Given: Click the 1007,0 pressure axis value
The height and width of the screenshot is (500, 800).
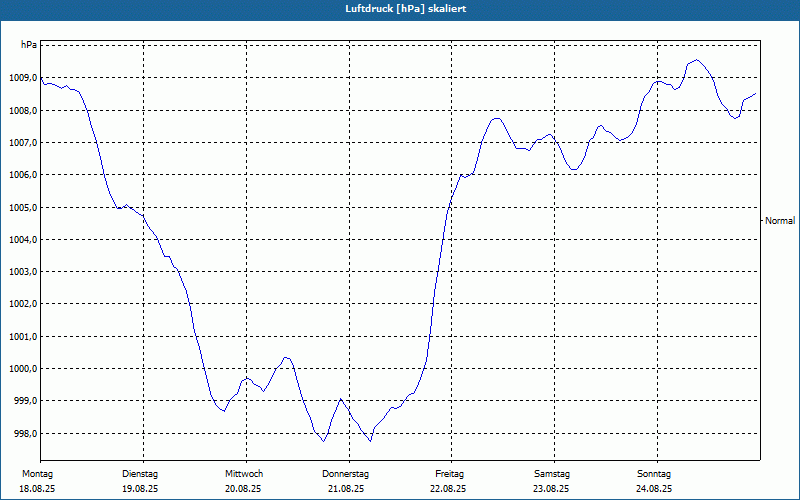Looking at the screenshot, I should [23, 143].
